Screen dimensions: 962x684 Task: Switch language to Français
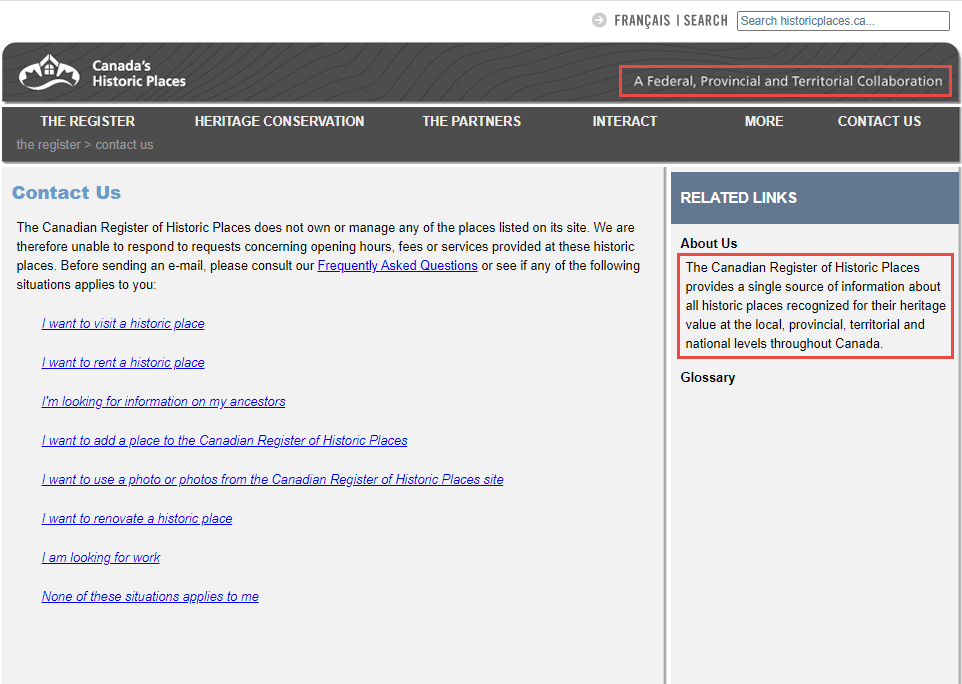pyautogui.click(x=642, y=20)
